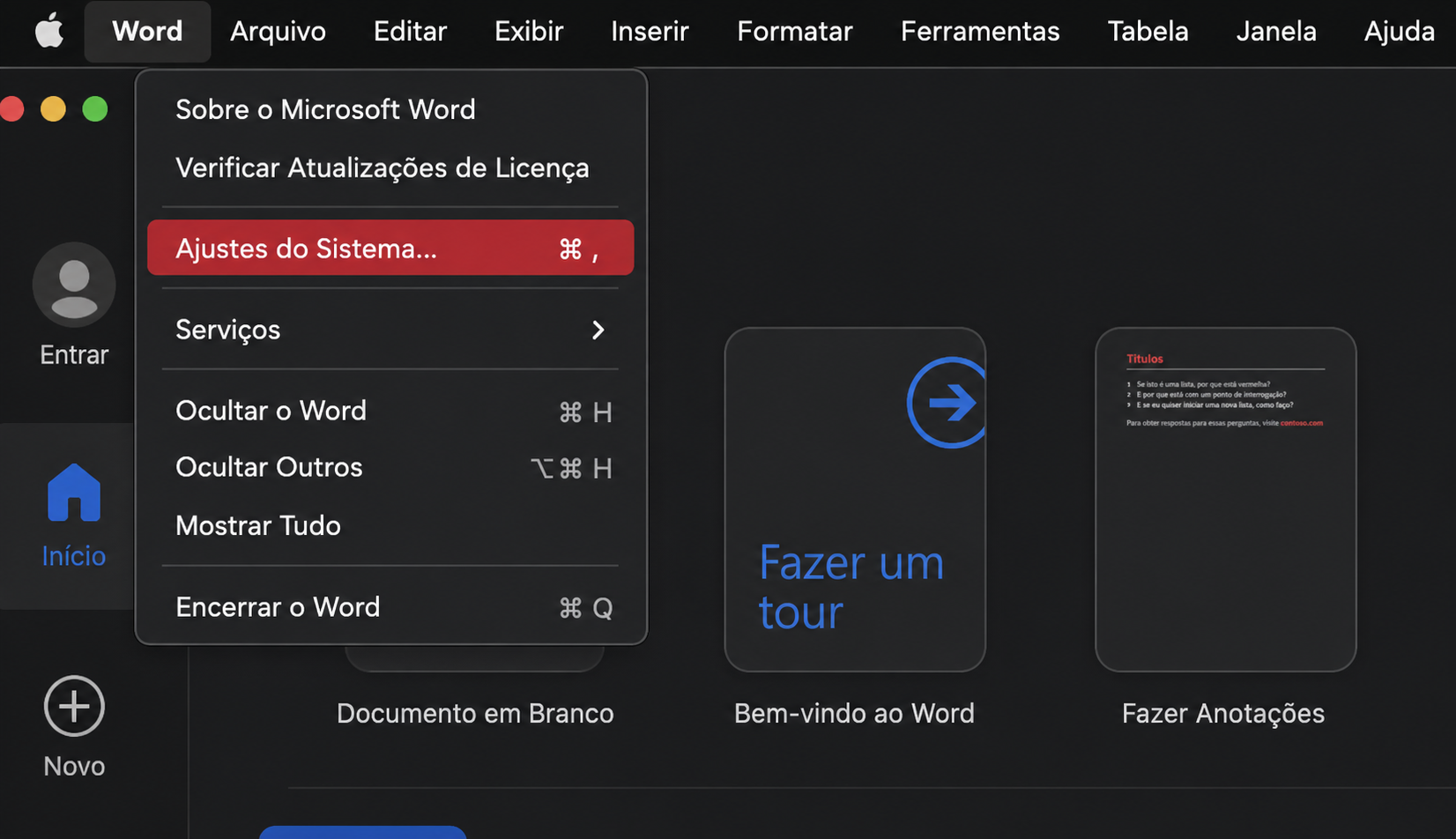Click the green zoom window button

pyautogui.click(x=95, y=109)
